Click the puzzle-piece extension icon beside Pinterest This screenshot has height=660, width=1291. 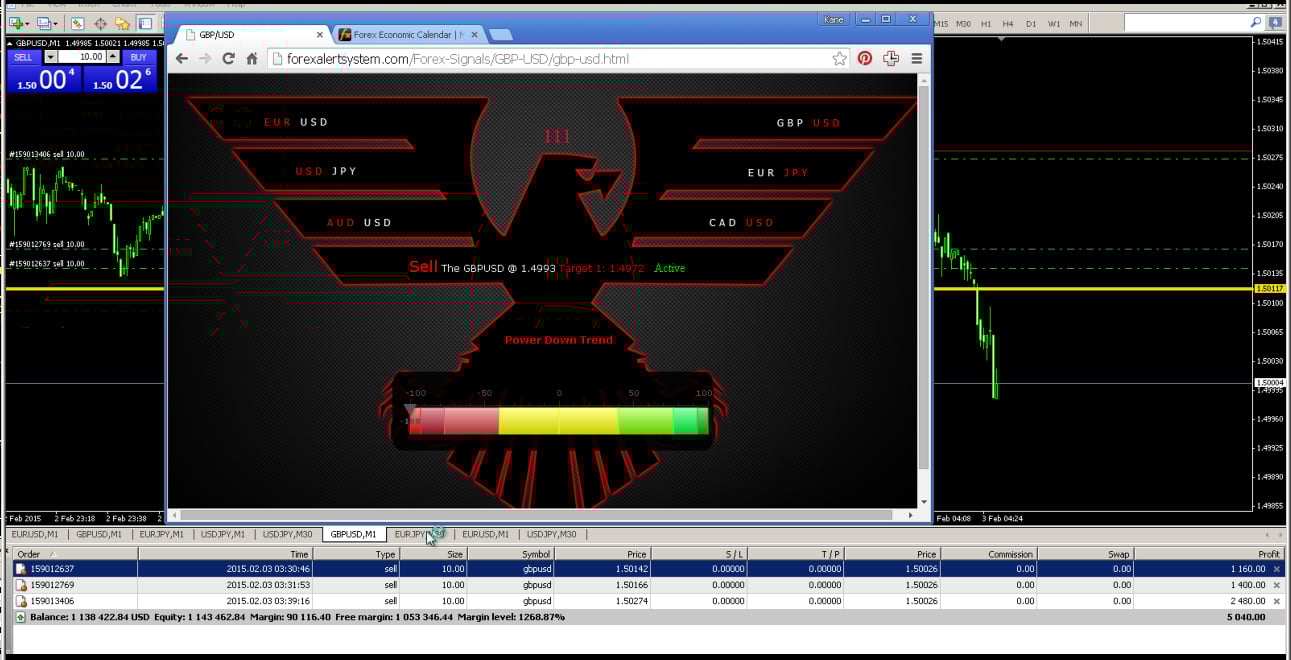[891, 59]
